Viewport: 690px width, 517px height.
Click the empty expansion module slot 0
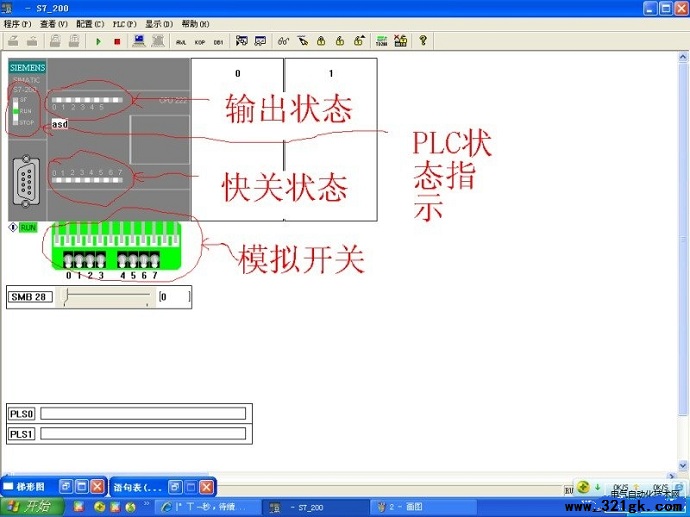tap(238, 139)
